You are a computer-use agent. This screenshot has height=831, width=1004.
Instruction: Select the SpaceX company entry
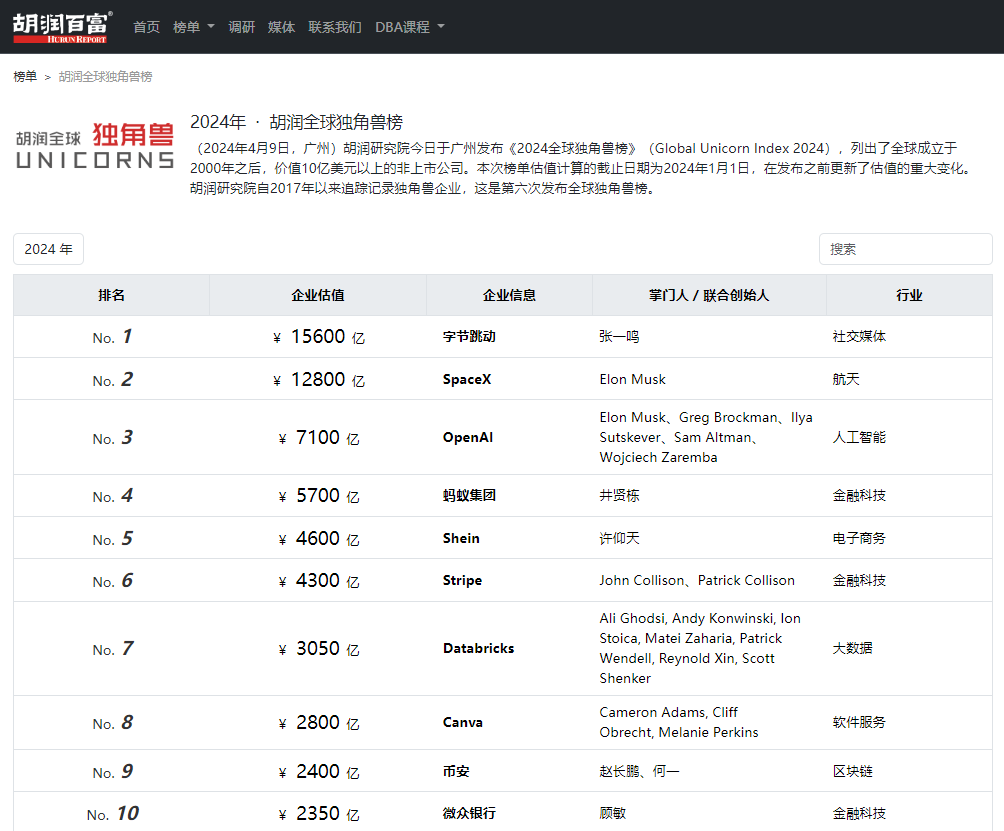click(x=467, y=380)
